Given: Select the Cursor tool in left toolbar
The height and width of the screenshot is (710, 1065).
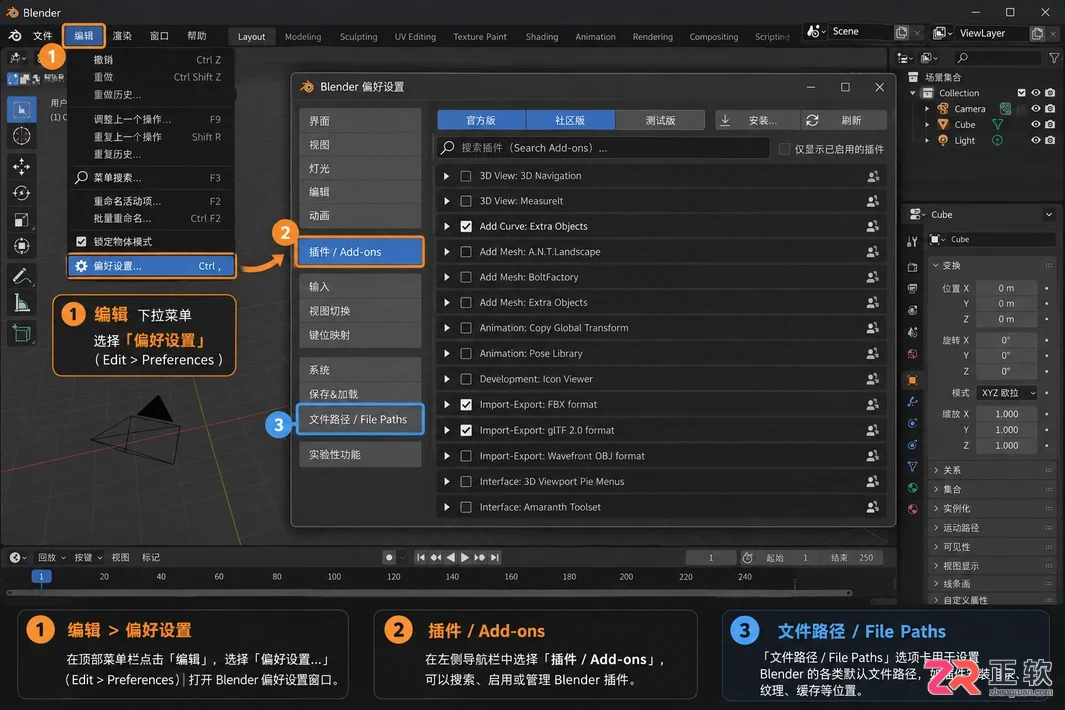Looking at the screenshot, I should (x=22, y=137).
